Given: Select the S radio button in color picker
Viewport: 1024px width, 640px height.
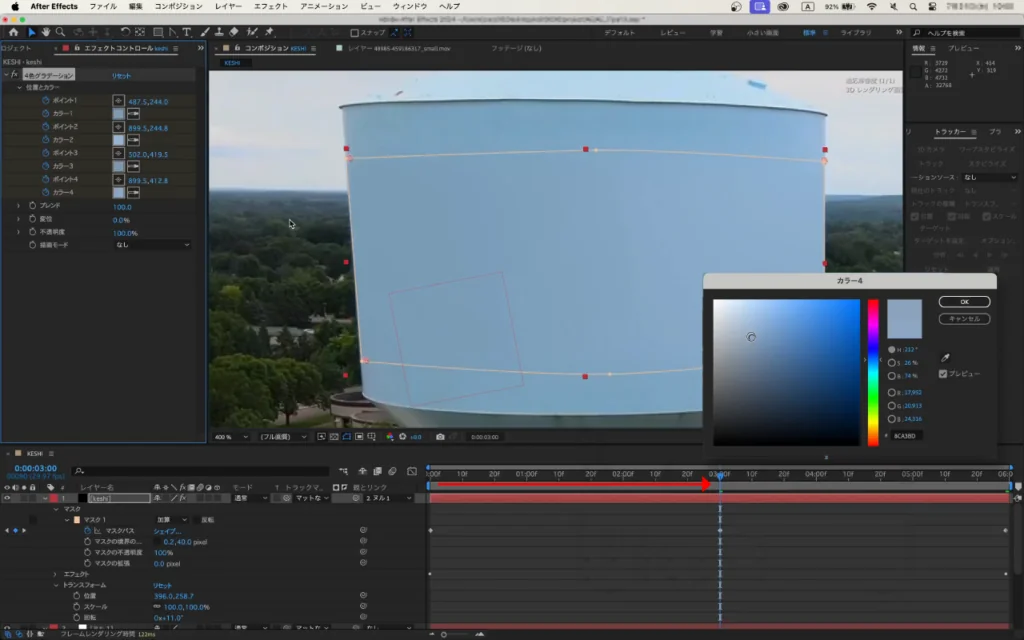Looking at the screenshot, I should tap(891, 362).
